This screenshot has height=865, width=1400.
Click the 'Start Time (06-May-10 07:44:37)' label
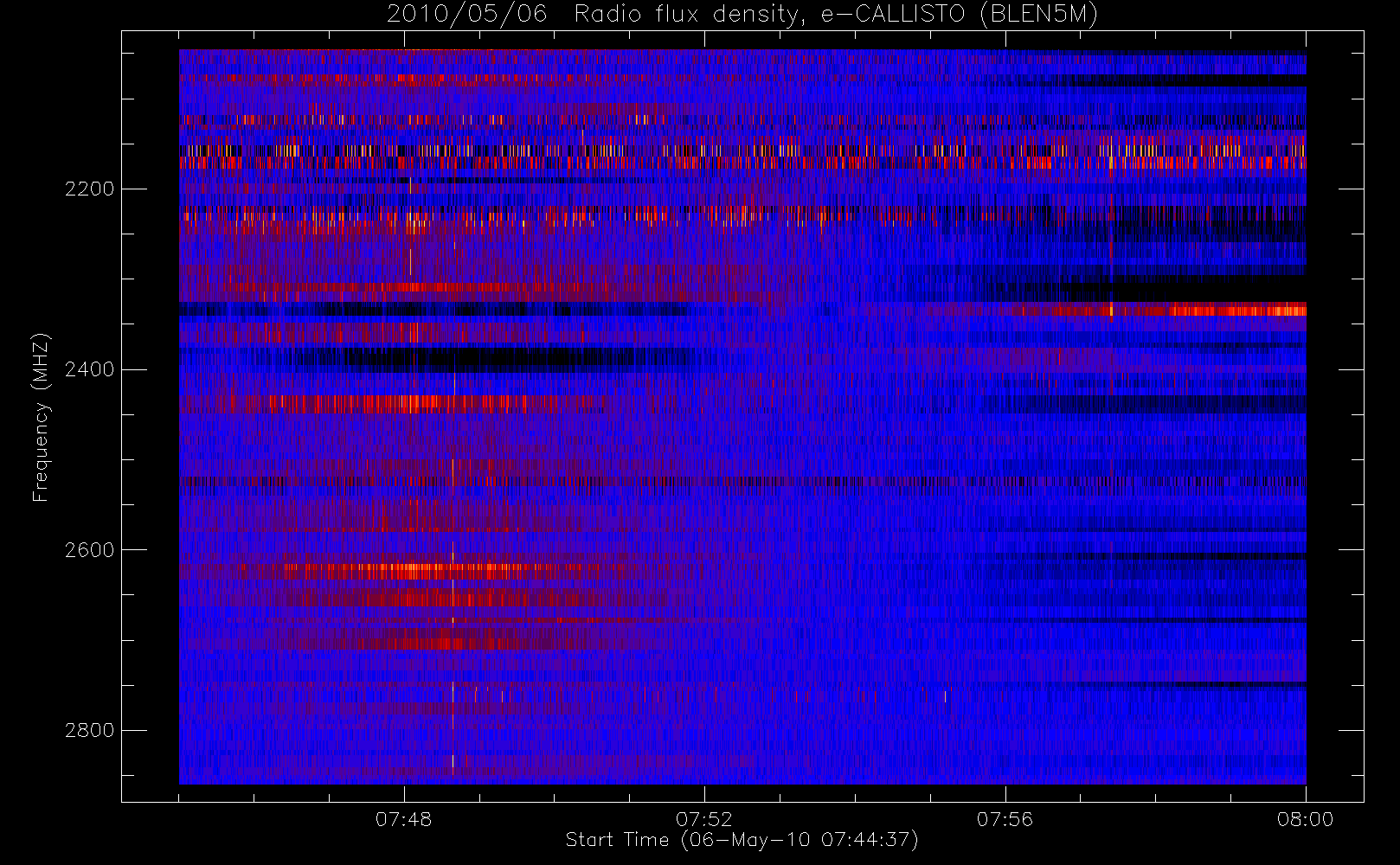tap(742, 840)
